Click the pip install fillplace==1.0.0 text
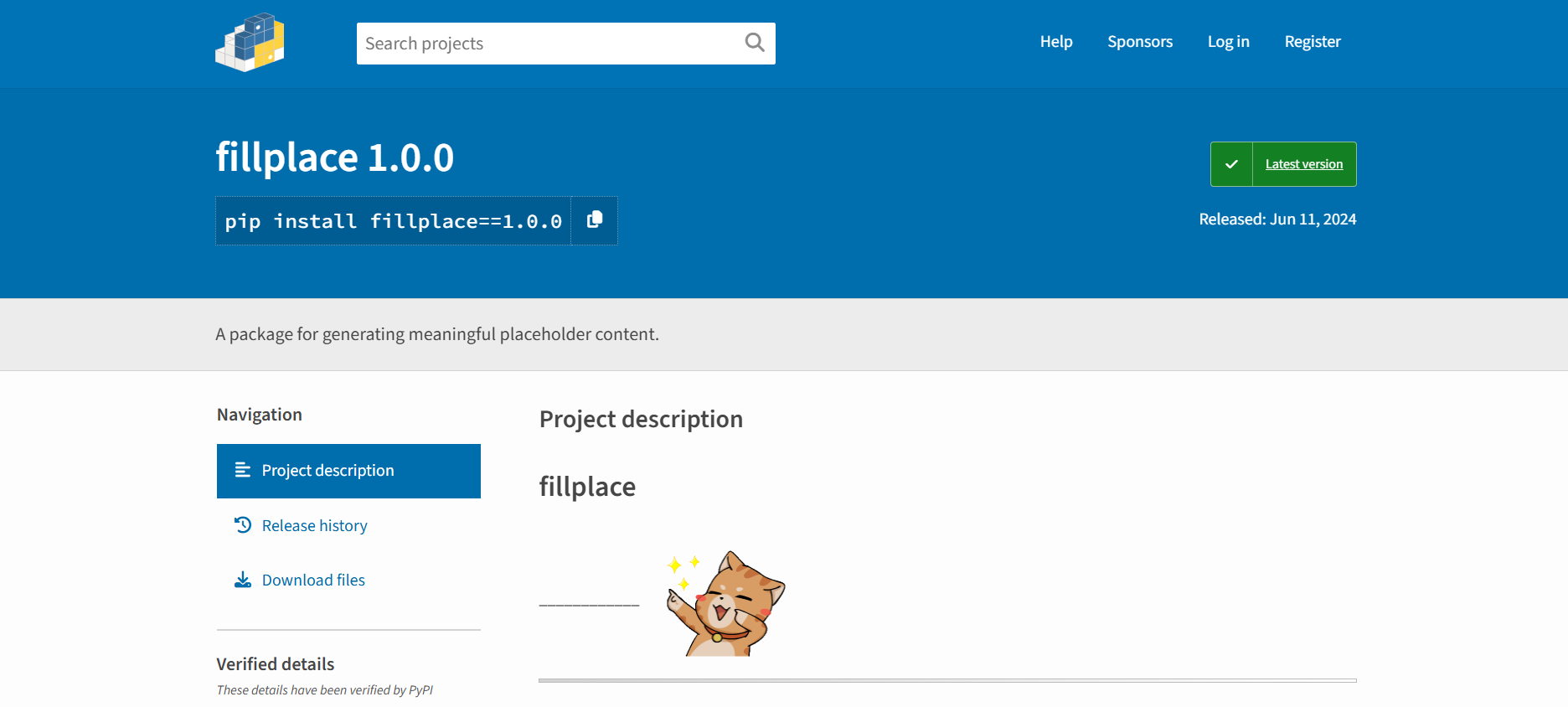Viewport: 1568px width, 707px height. coord(393,221)
